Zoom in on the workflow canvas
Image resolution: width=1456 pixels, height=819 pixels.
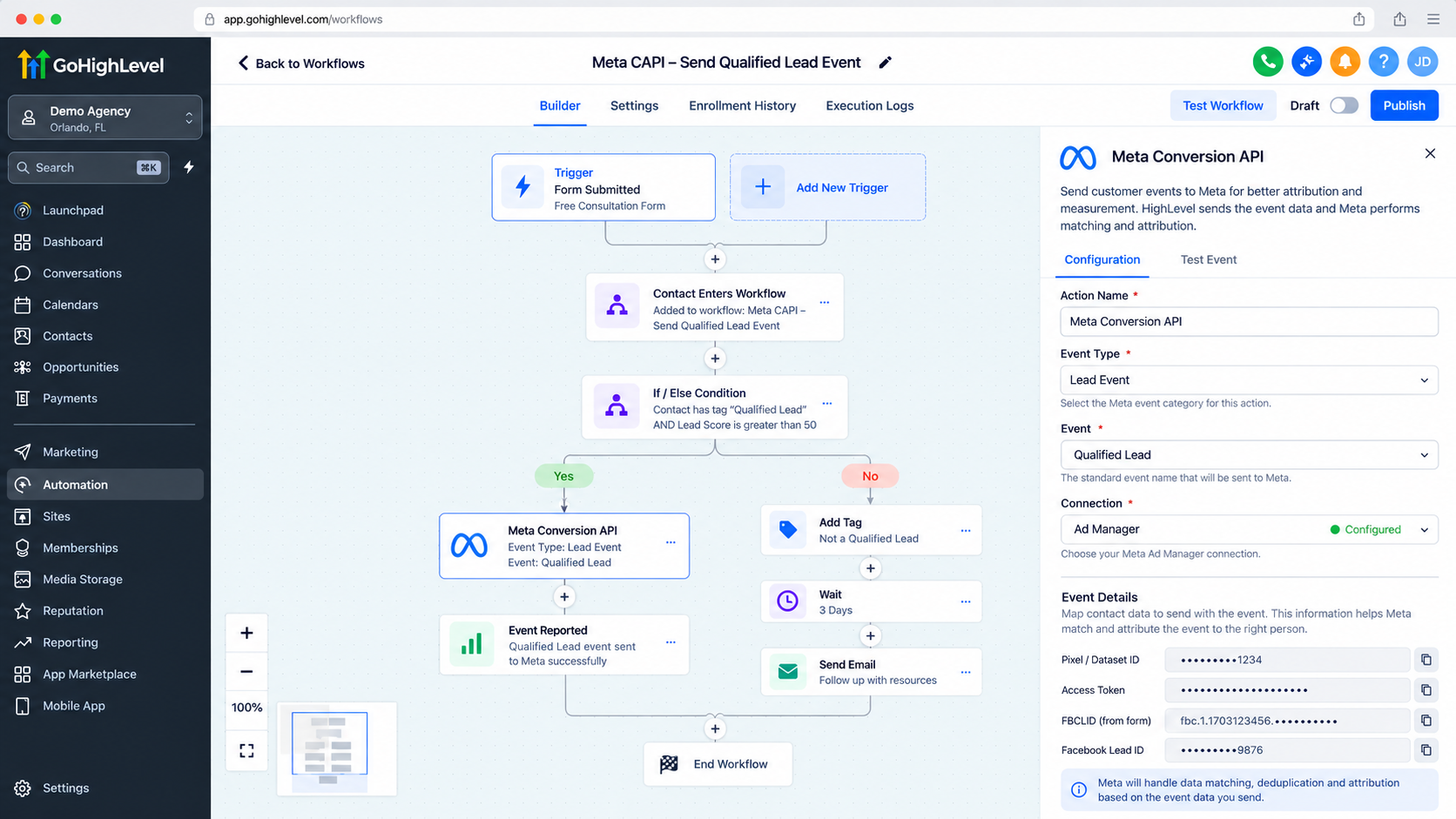click(x=246, y=633)
